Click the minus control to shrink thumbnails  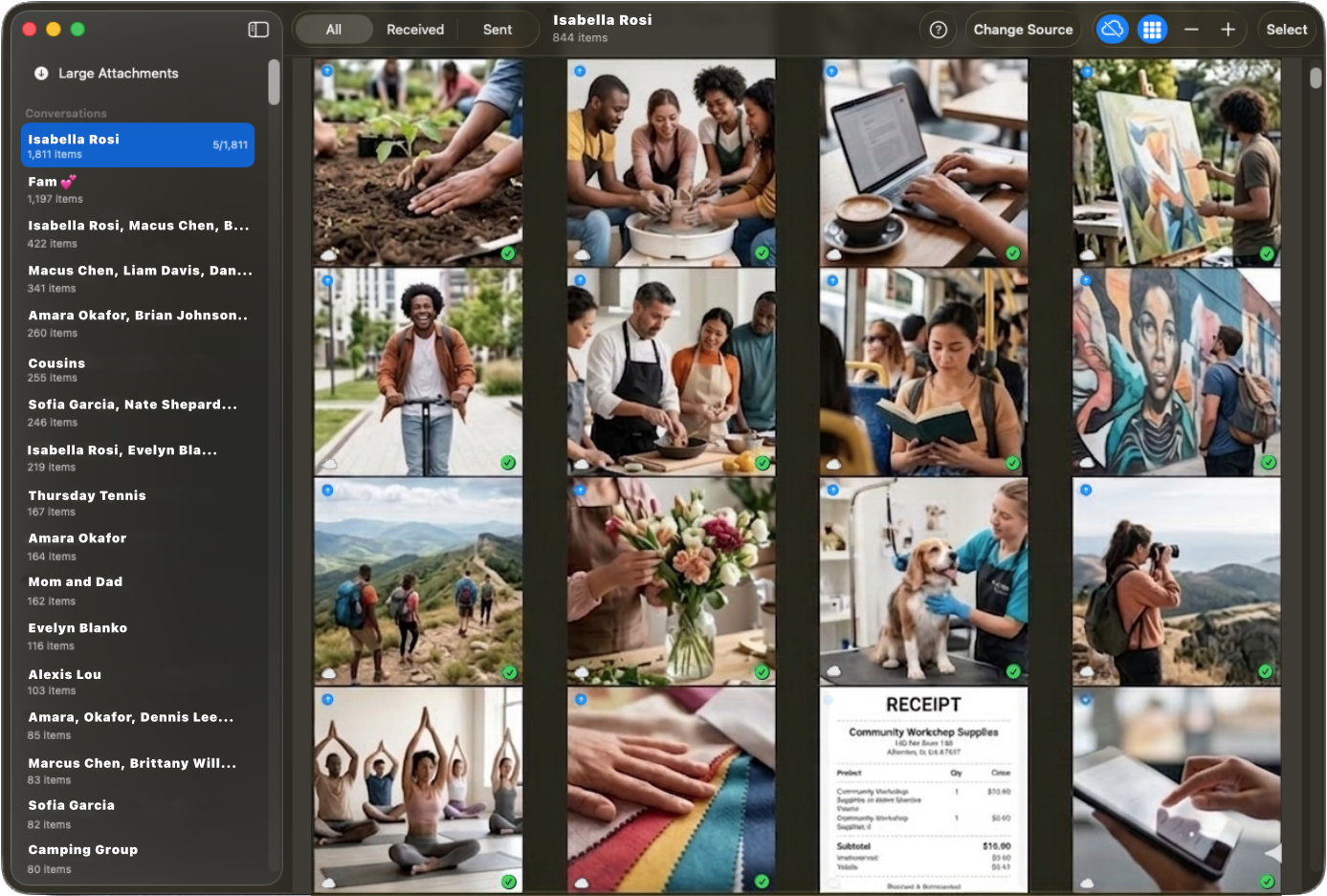pos(1191,30)
